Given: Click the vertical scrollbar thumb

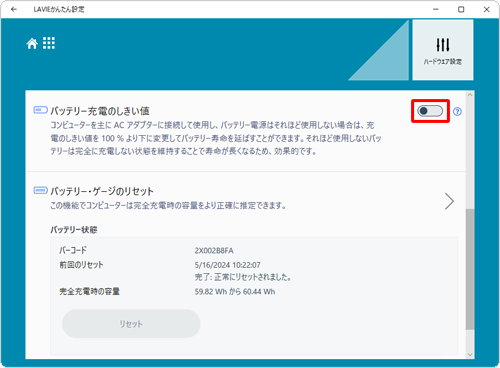Looking at the screenshot, I should [470, 269].
